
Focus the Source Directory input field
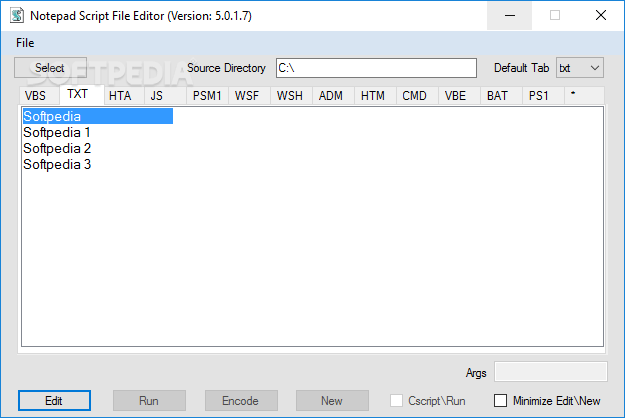point(376,68)
